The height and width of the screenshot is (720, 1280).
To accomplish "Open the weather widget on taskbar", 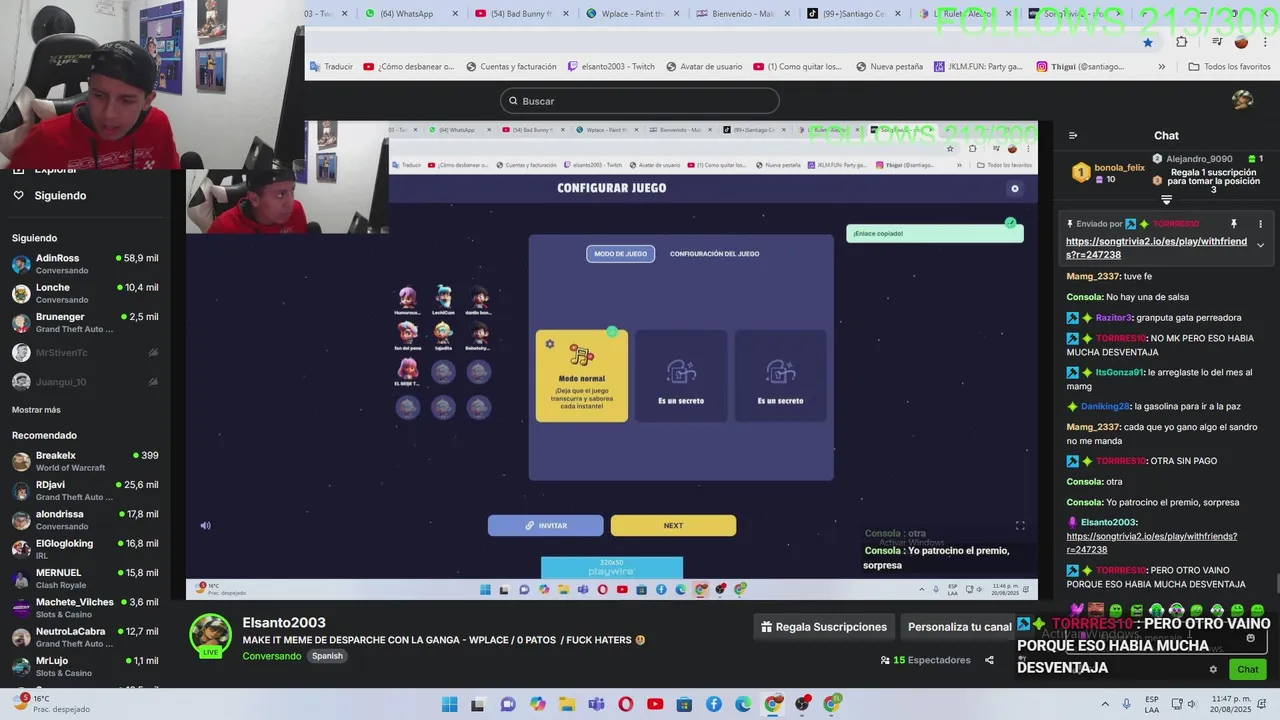I will [x=52, y=704].
